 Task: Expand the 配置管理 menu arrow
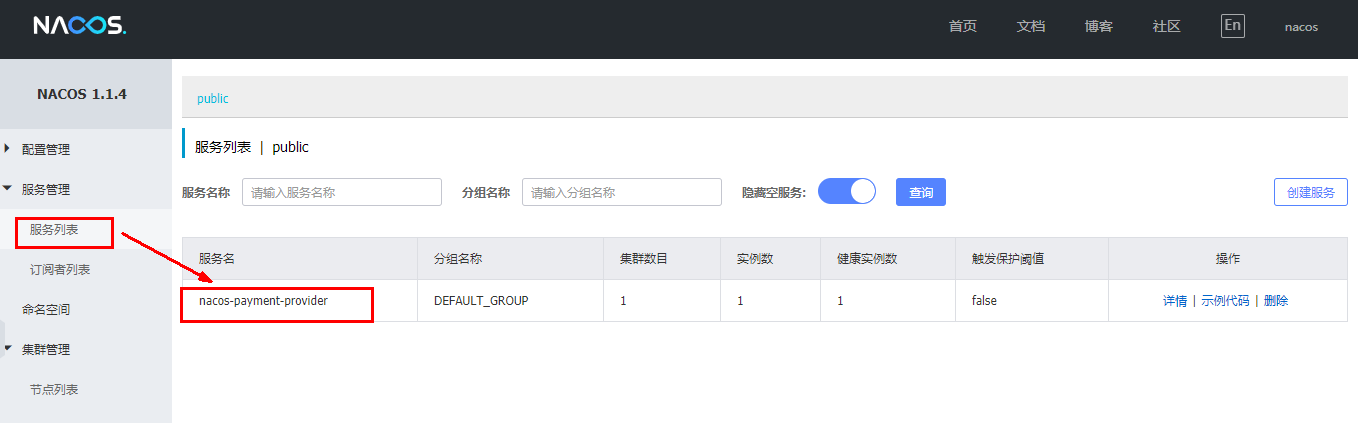point(8,149)
